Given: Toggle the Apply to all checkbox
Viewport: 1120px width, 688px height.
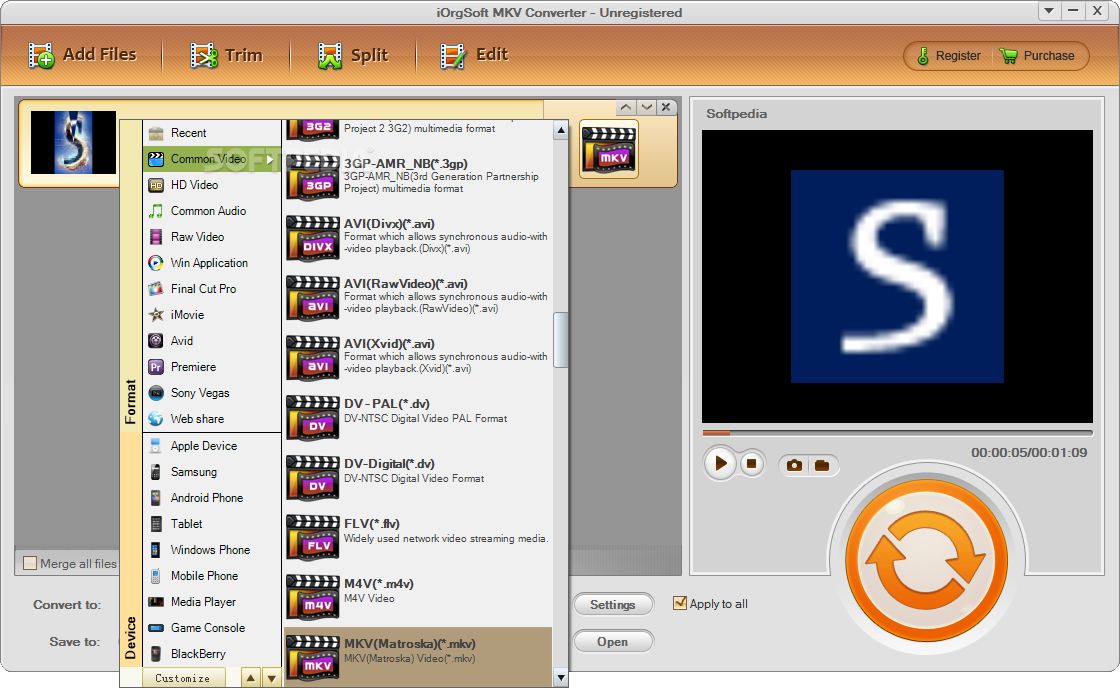Looking at the screenshot, I should [x=680, y=603].
